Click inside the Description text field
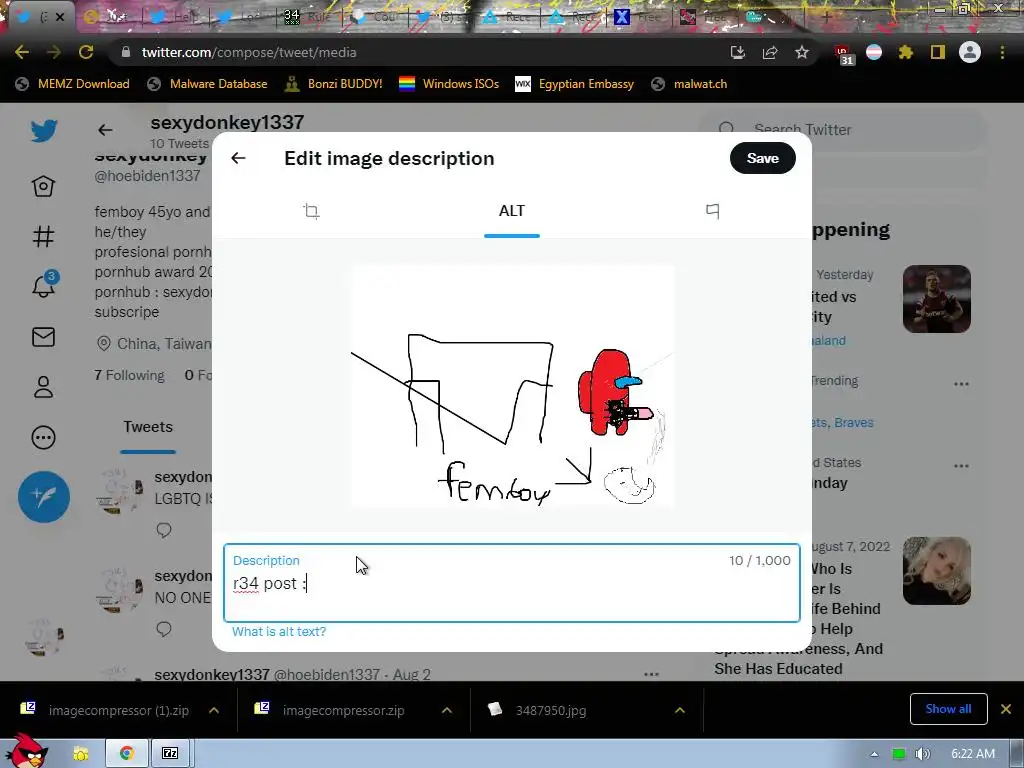1024x768 pixels. [x=511, y=583]
